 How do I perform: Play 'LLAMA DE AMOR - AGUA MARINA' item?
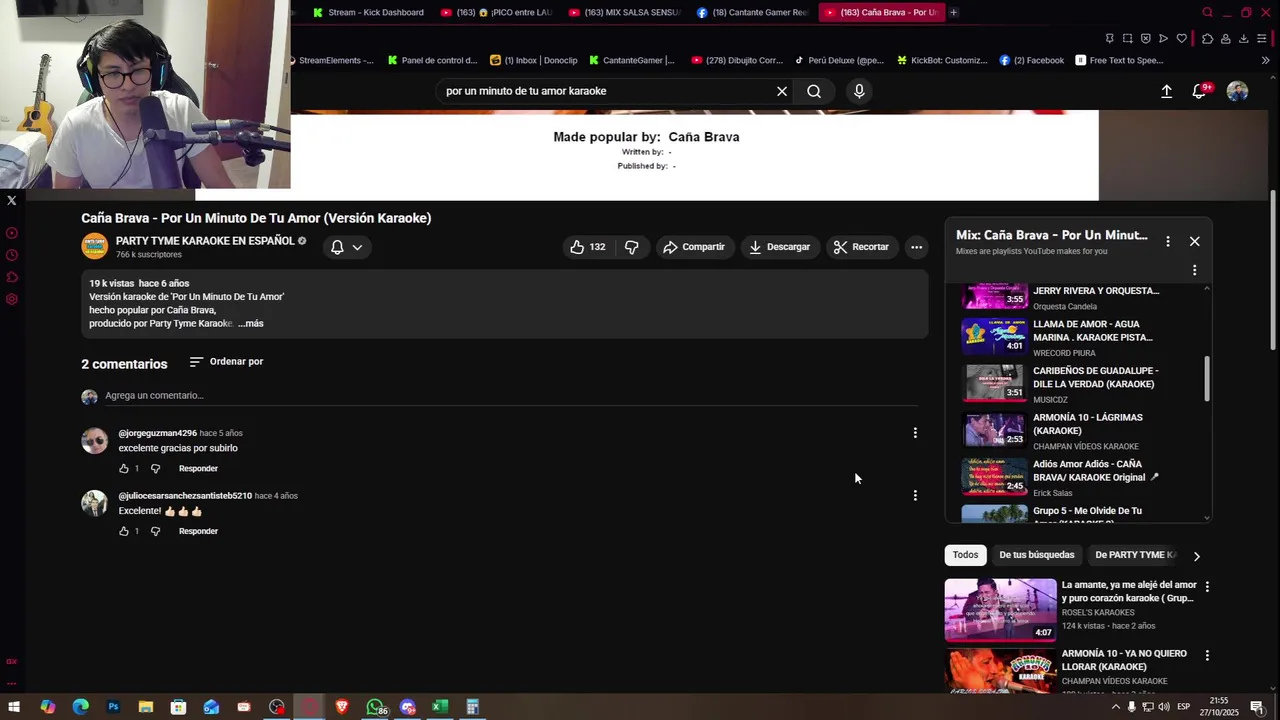point(1078,337)
